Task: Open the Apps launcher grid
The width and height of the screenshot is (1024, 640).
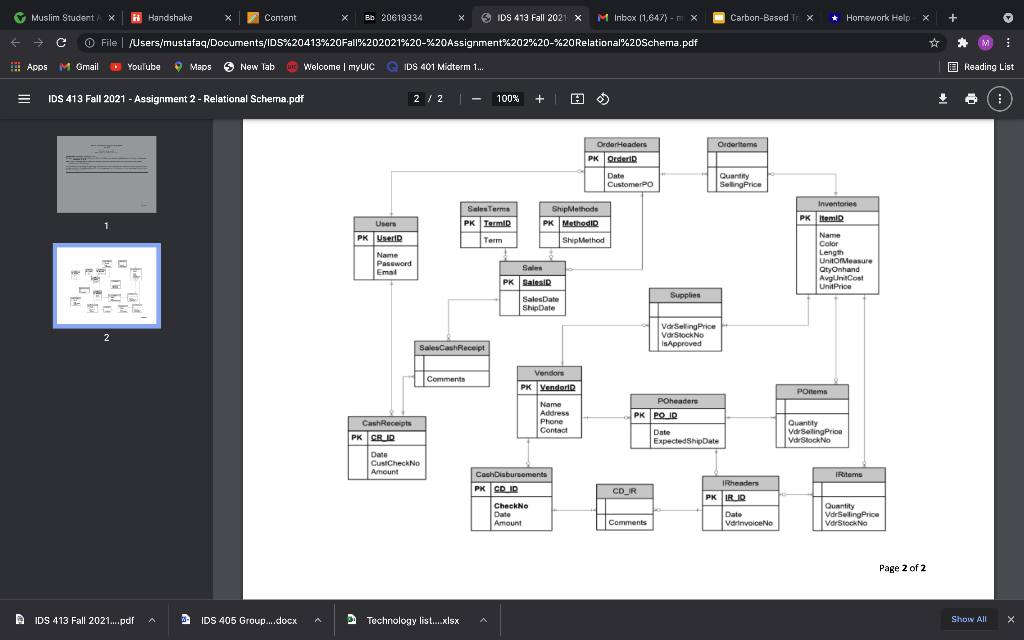Action: (17, 67)
